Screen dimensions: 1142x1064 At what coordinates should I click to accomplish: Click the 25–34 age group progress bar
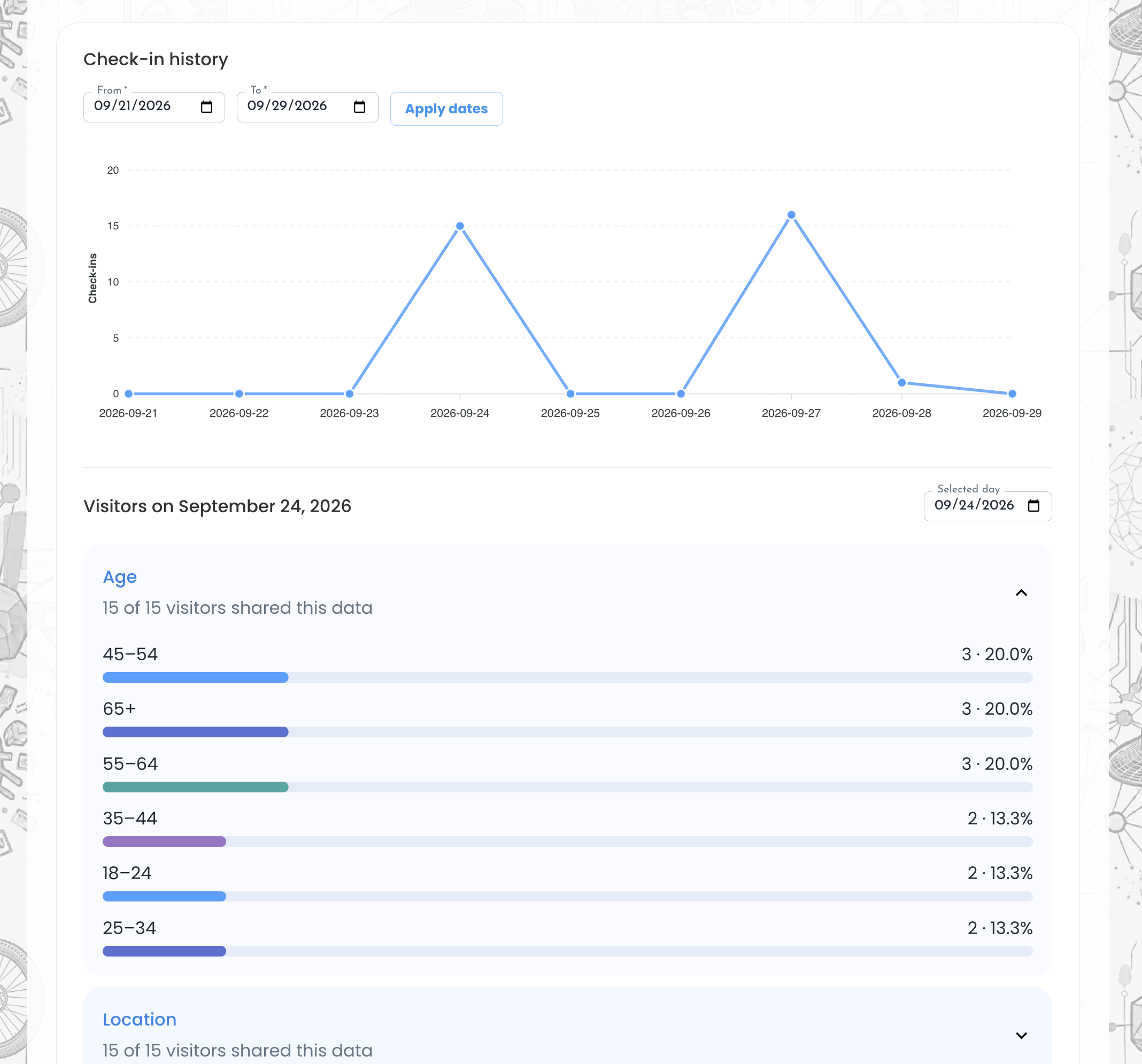click(568, 951)
